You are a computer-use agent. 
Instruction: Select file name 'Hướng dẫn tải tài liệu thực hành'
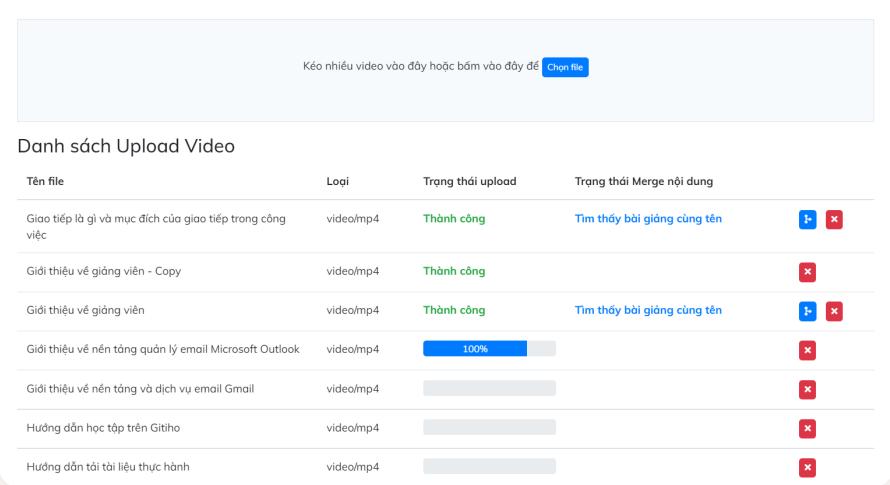[x=108, y=467]
